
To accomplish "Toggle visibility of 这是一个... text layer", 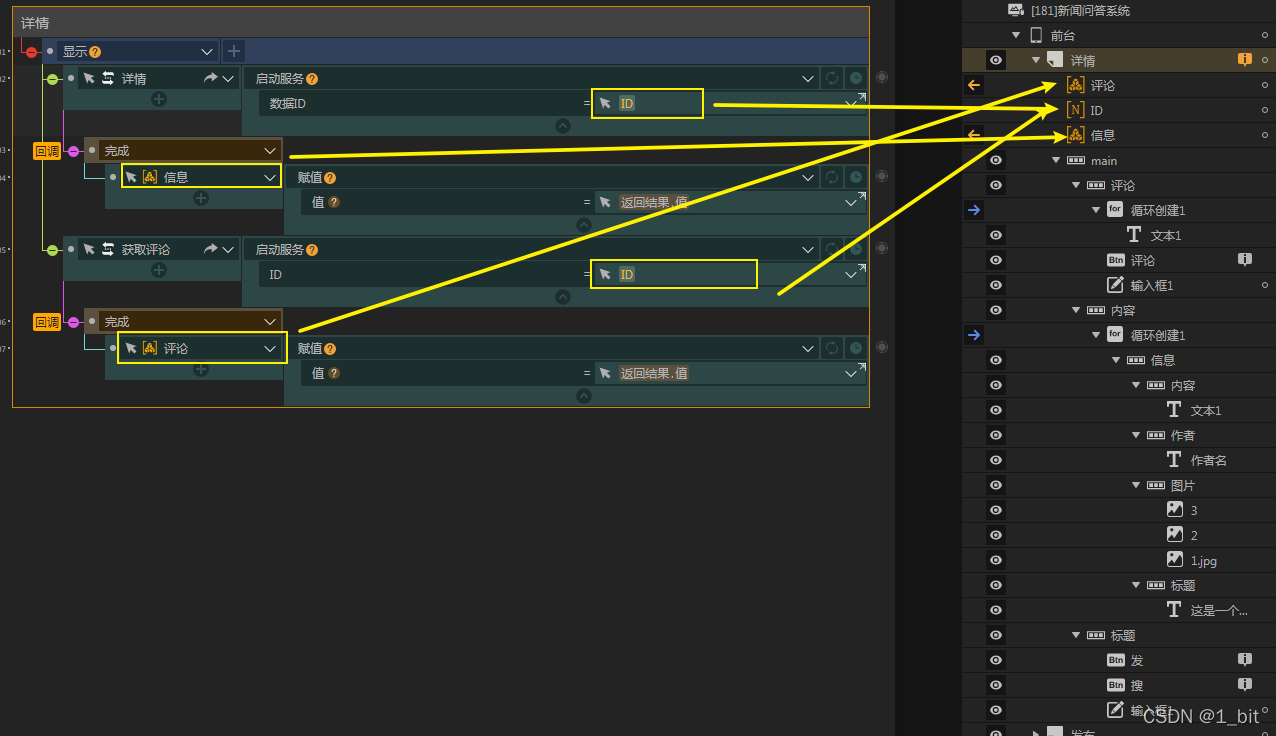I will pyautogui.click(x=996, y=610).
